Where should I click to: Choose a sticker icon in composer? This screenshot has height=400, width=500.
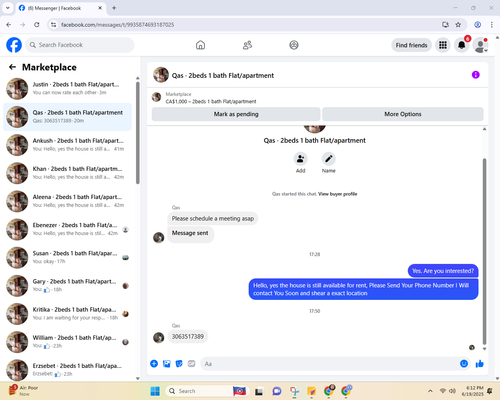179,364
